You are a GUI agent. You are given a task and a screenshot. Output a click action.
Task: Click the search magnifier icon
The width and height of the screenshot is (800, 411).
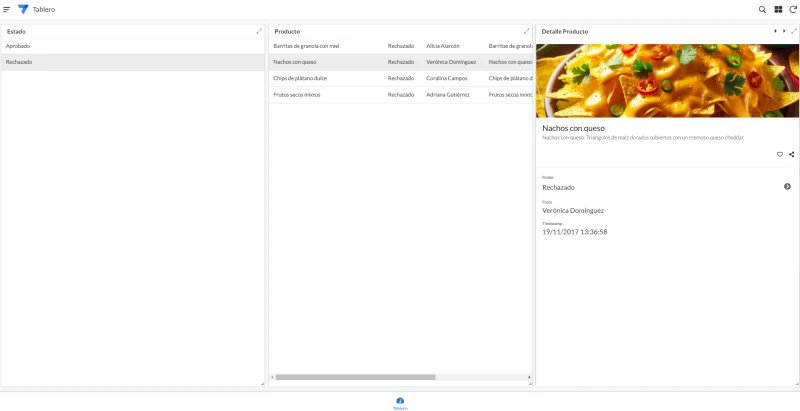762,9
